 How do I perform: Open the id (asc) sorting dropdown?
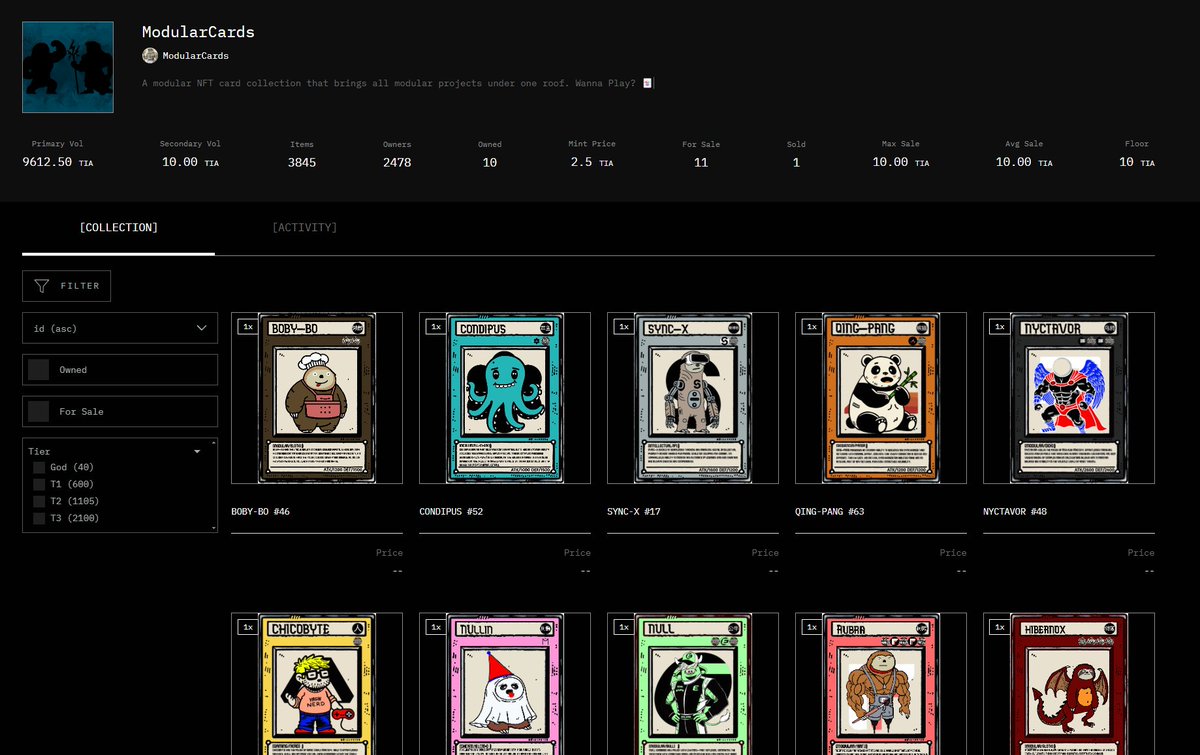(x=120, y=327)
